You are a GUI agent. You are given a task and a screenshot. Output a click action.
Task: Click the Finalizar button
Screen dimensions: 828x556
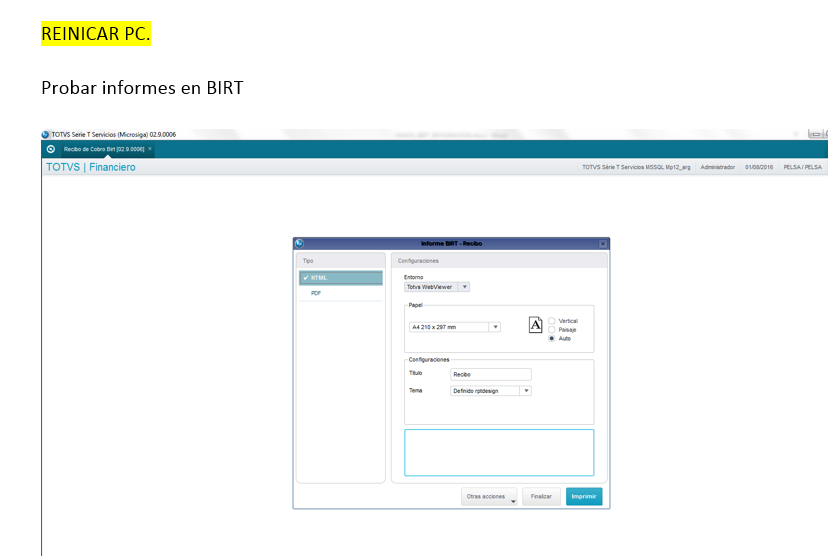click(541, 496)
